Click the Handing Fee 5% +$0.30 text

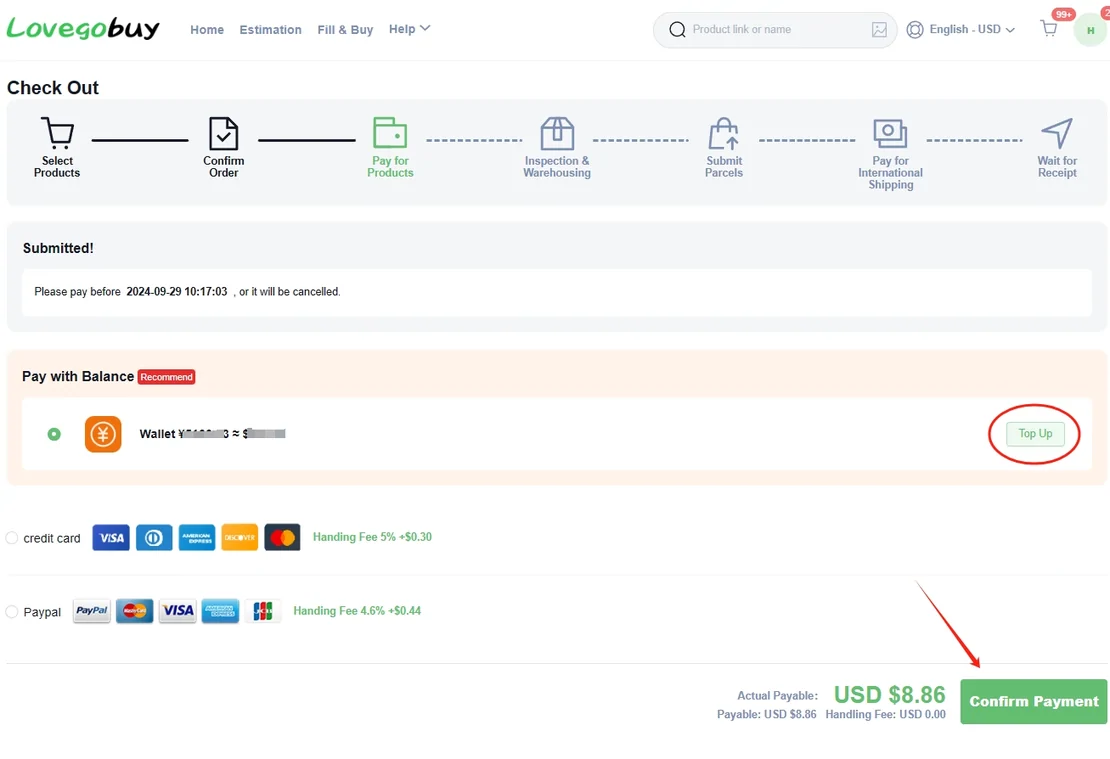(372, 537)
